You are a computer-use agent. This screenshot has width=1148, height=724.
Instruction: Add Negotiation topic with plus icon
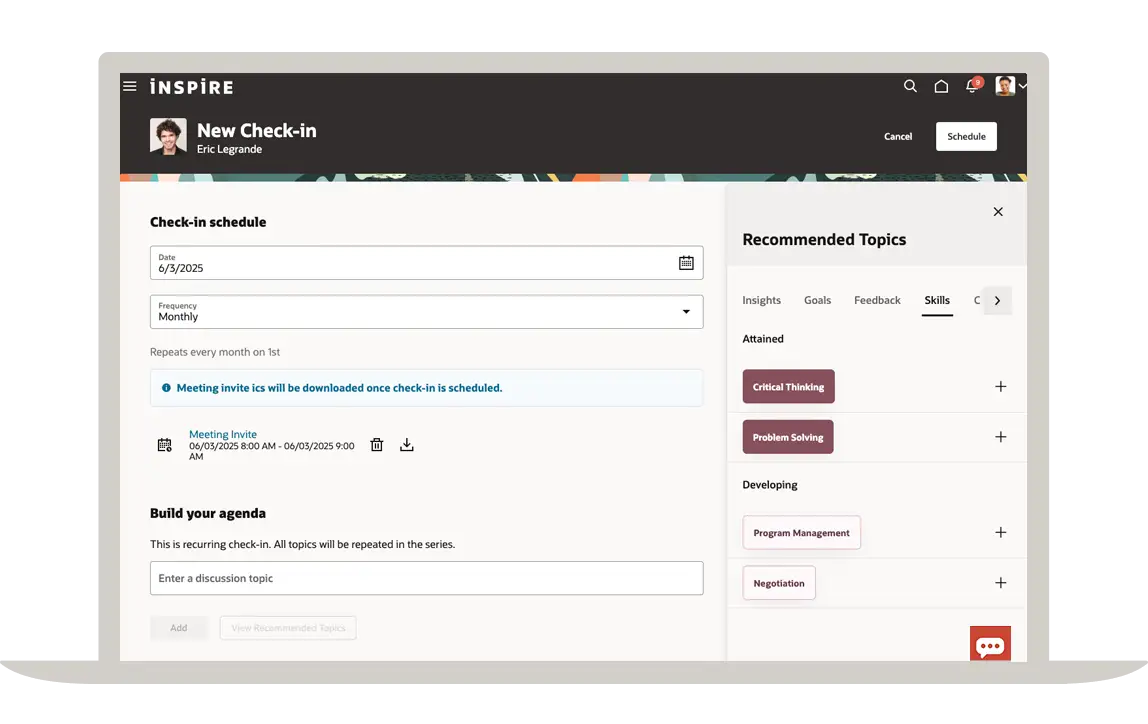[x=1000, y=583]
